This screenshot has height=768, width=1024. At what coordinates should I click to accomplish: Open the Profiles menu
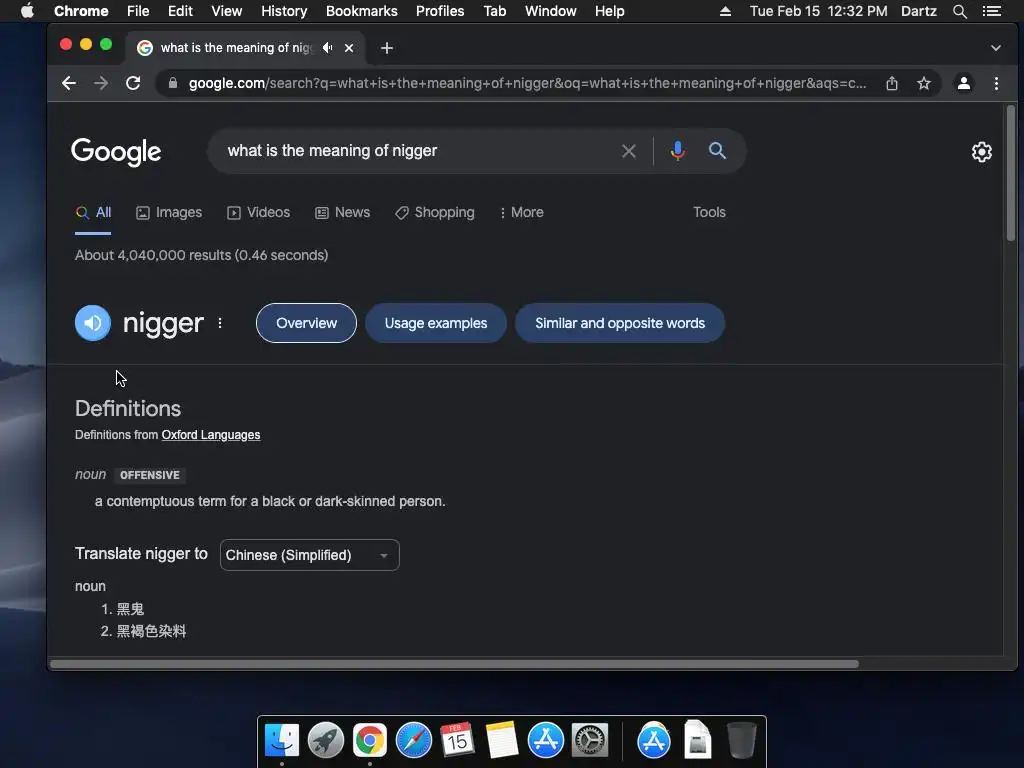pyautogui.click(x=440, y=11)
